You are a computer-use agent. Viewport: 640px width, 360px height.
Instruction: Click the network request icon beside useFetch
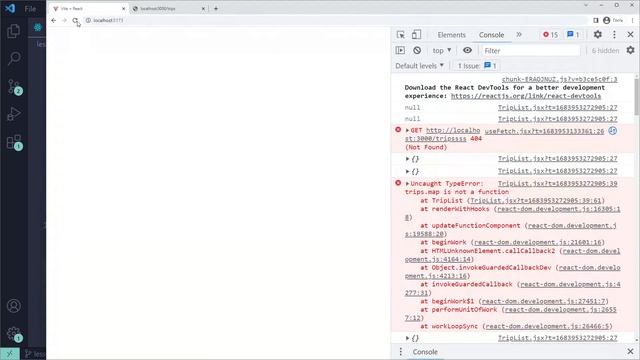[612, 131]
